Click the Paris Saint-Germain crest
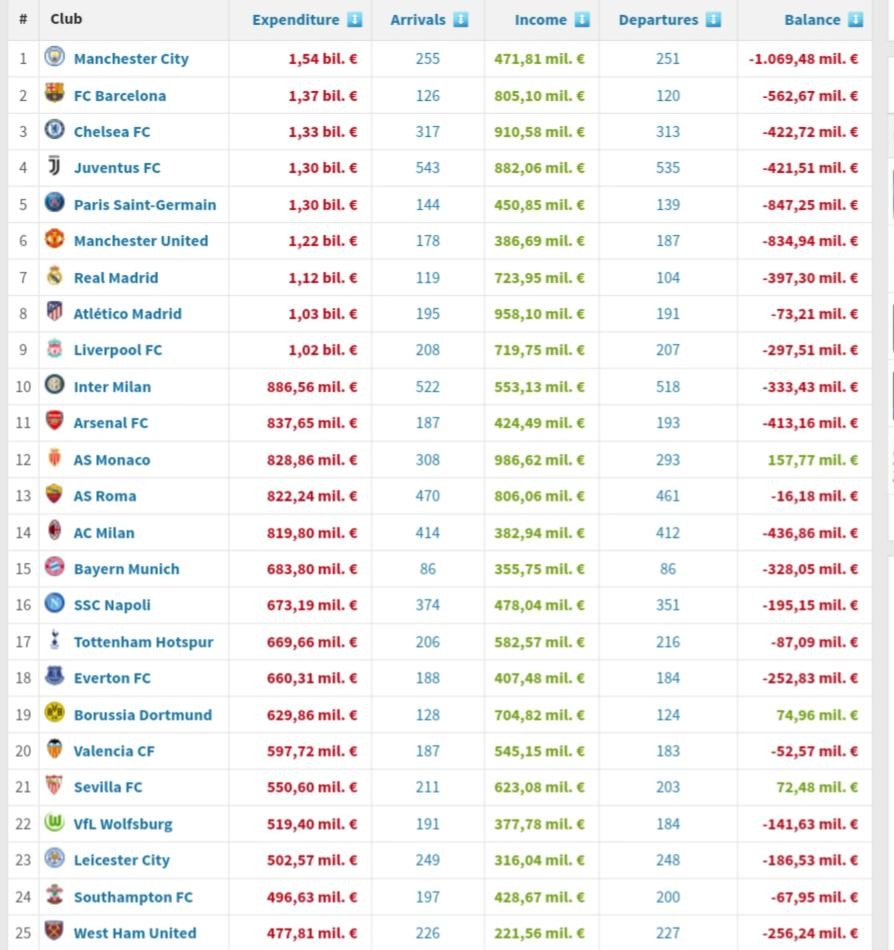 [x=54, y=204]
